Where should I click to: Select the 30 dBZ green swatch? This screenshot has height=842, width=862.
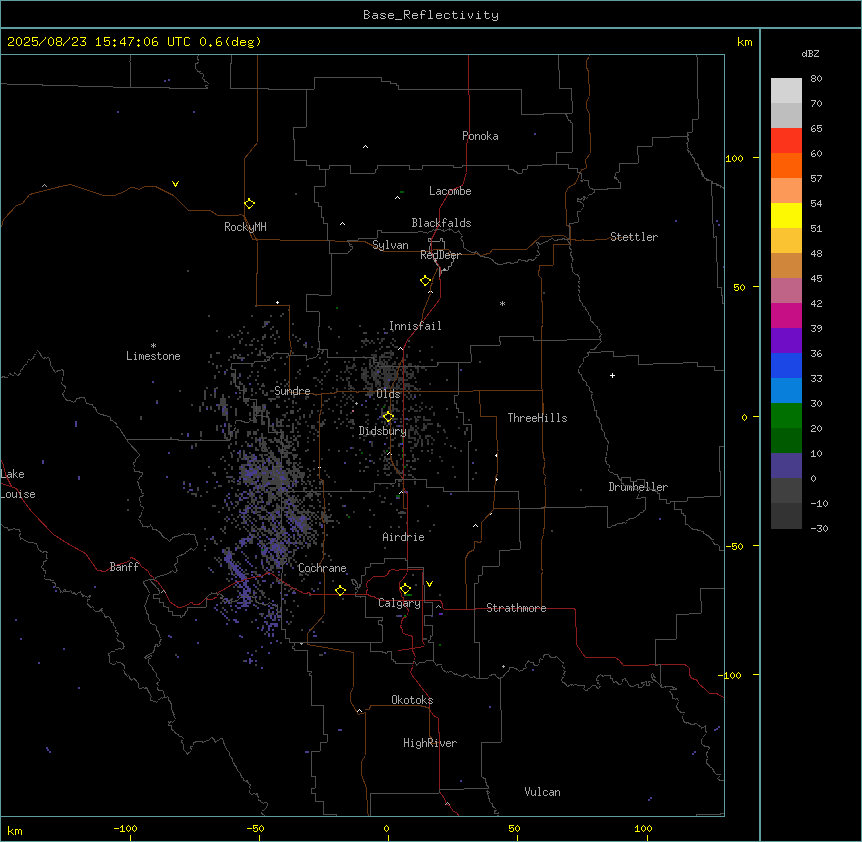point(786,416)
